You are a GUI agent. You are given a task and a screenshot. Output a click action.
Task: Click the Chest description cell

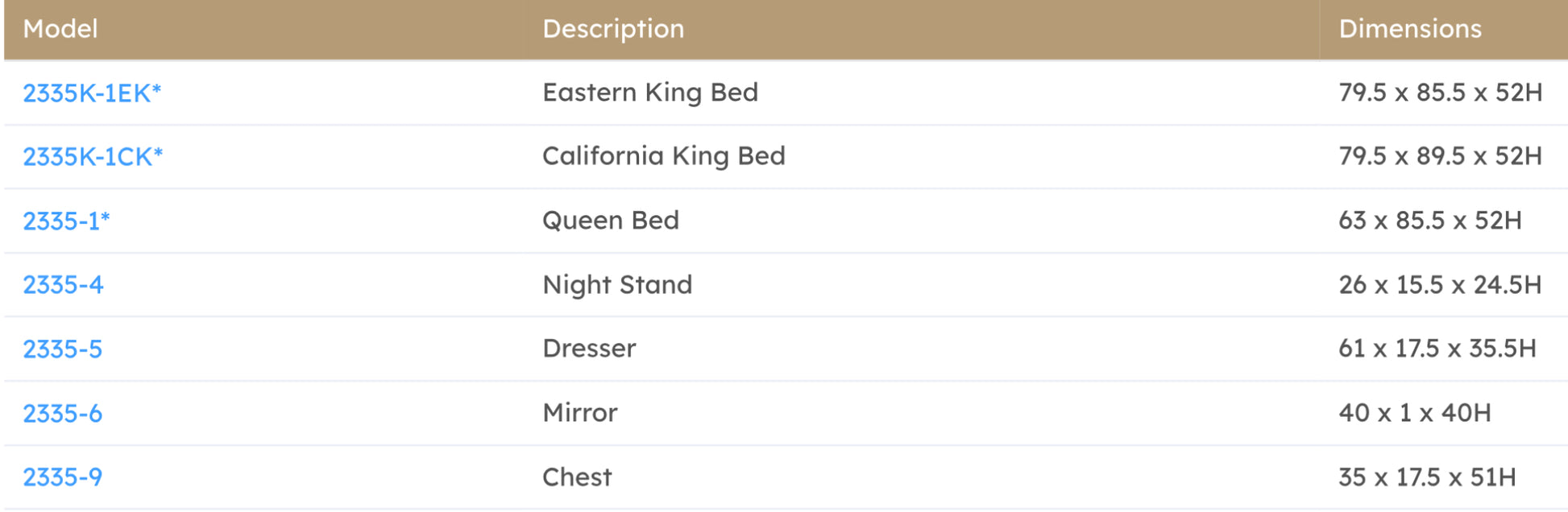tap(577, 477)
